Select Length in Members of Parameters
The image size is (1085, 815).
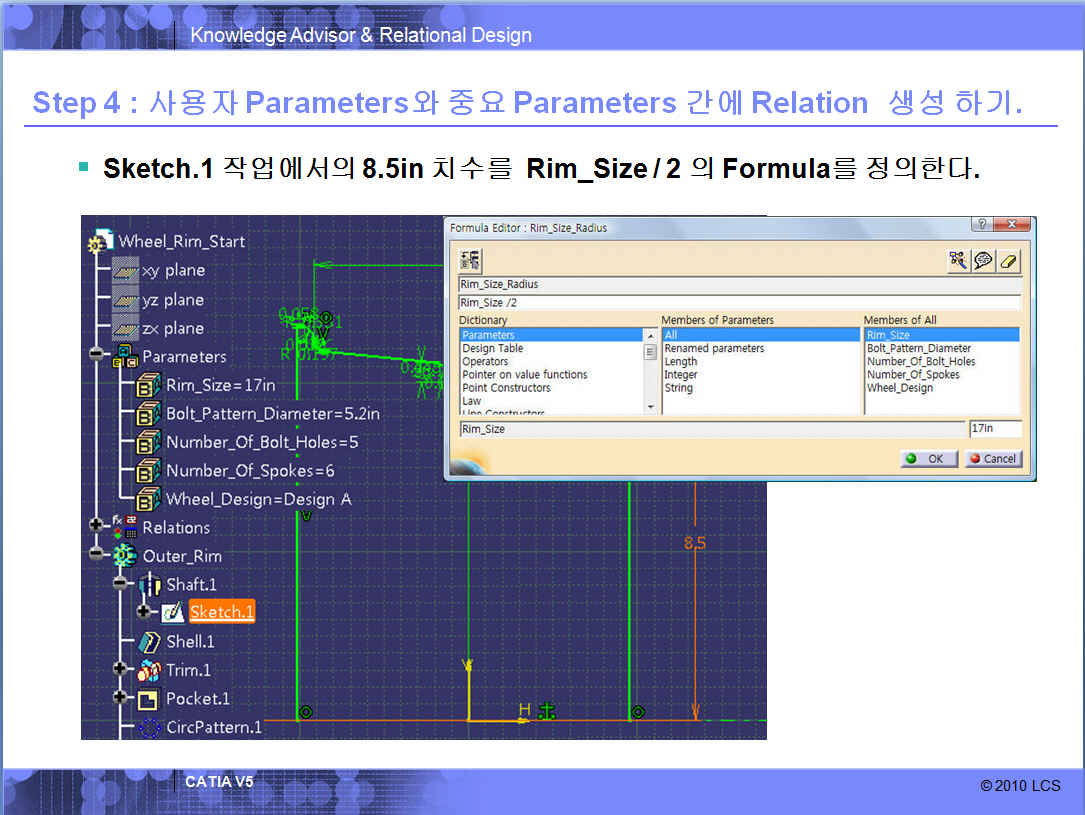681,362
